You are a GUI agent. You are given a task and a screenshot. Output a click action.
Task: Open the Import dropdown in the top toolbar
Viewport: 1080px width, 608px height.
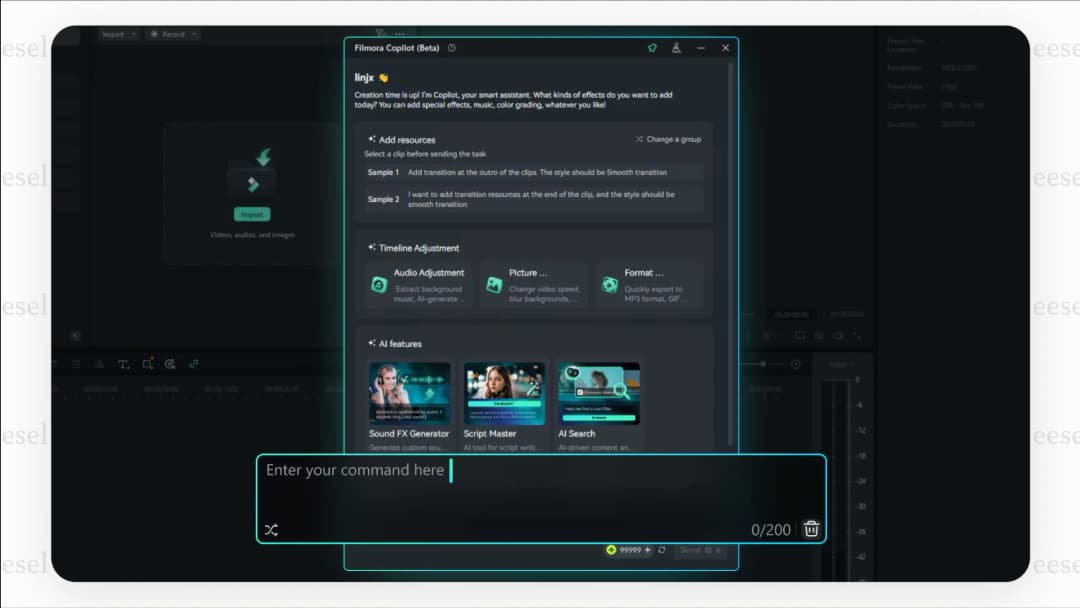click(x=118, y=34)
